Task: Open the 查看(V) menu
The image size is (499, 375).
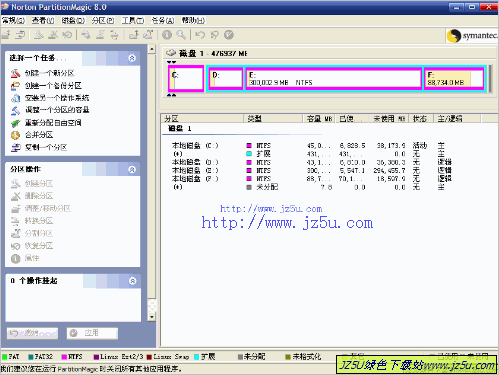Action: point(43,21)
